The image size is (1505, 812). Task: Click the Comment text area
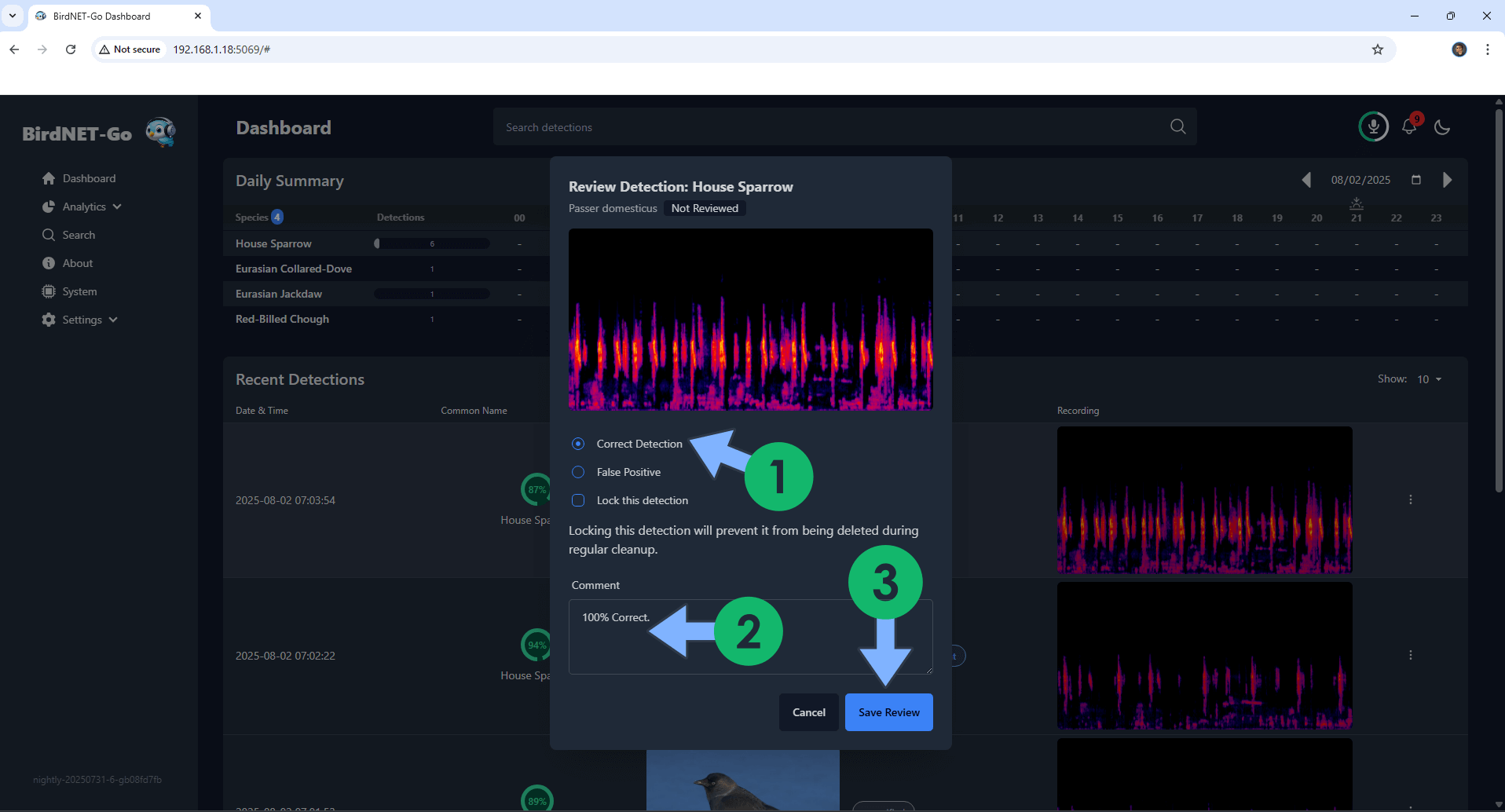[x=751, y=637]
